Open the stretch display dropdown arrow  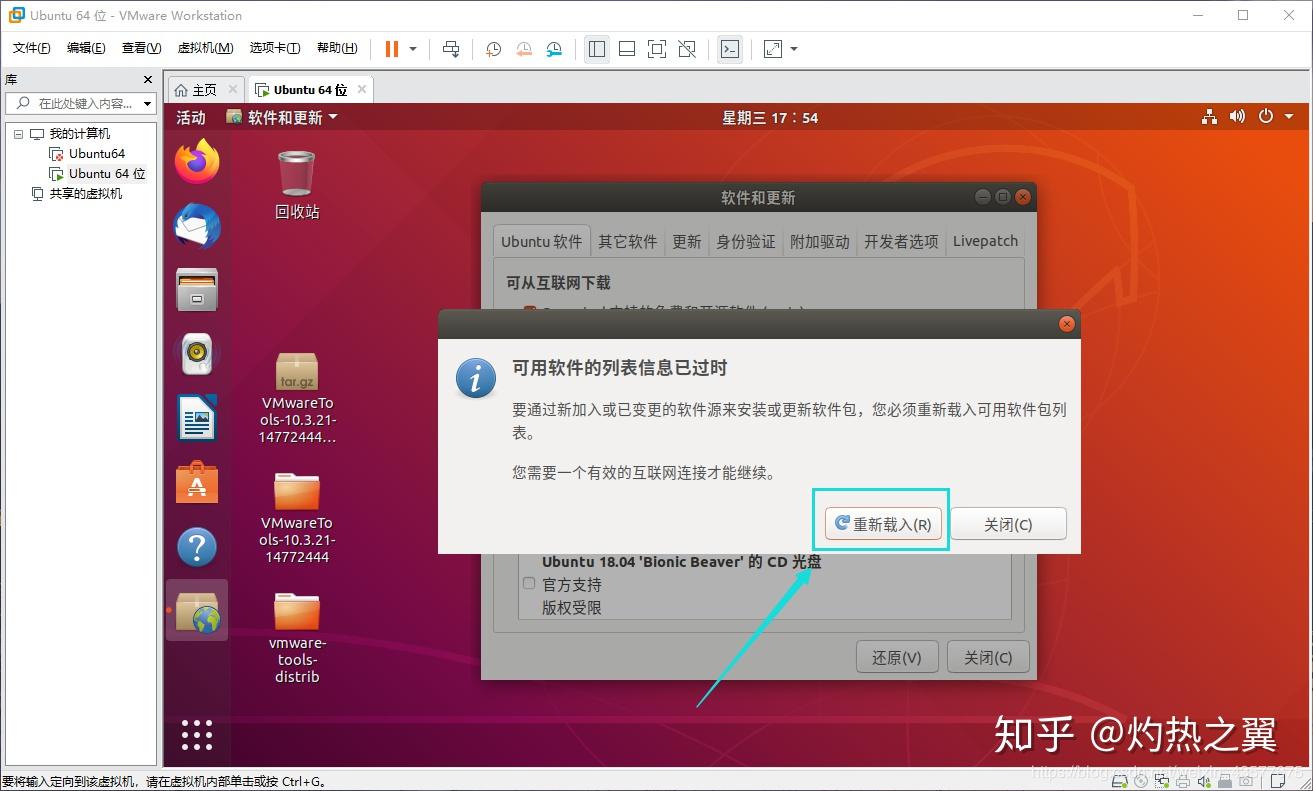(x=794, y=49)
